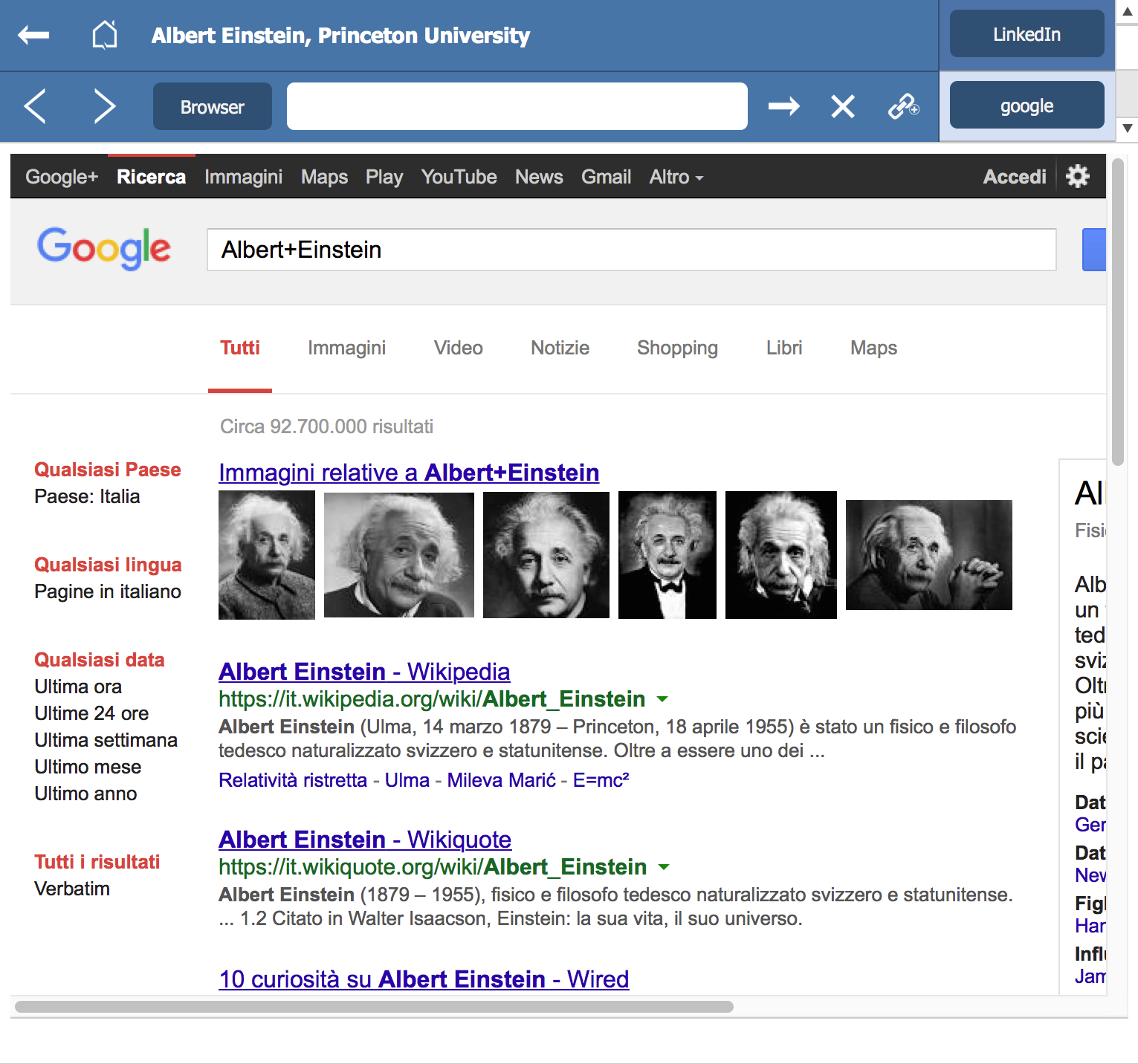Click the side panel scroll down arrow
Screen dimensions: 1138x1064
1128,129
